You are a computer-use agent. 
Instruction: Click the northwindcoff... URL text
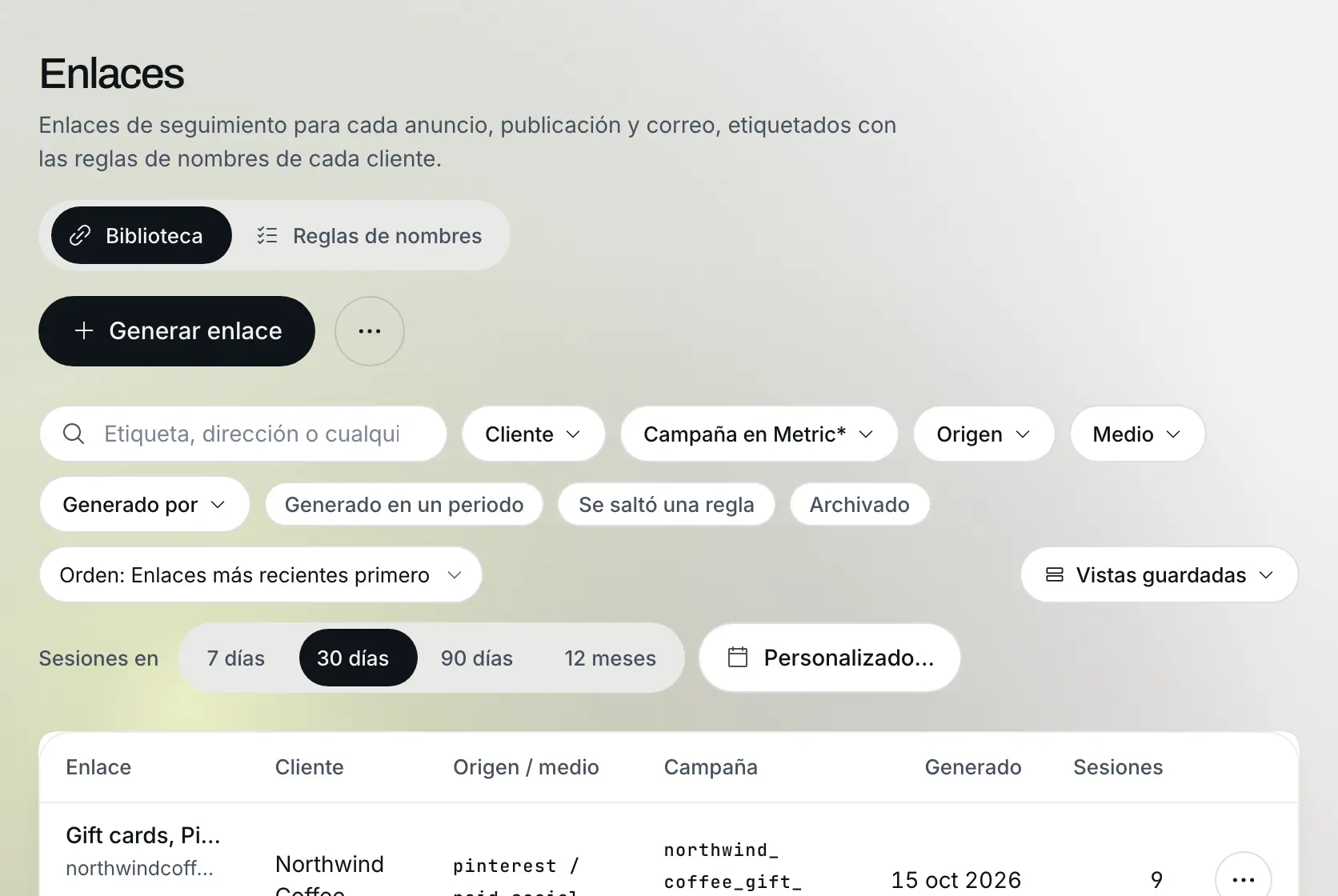click(139, 869)
